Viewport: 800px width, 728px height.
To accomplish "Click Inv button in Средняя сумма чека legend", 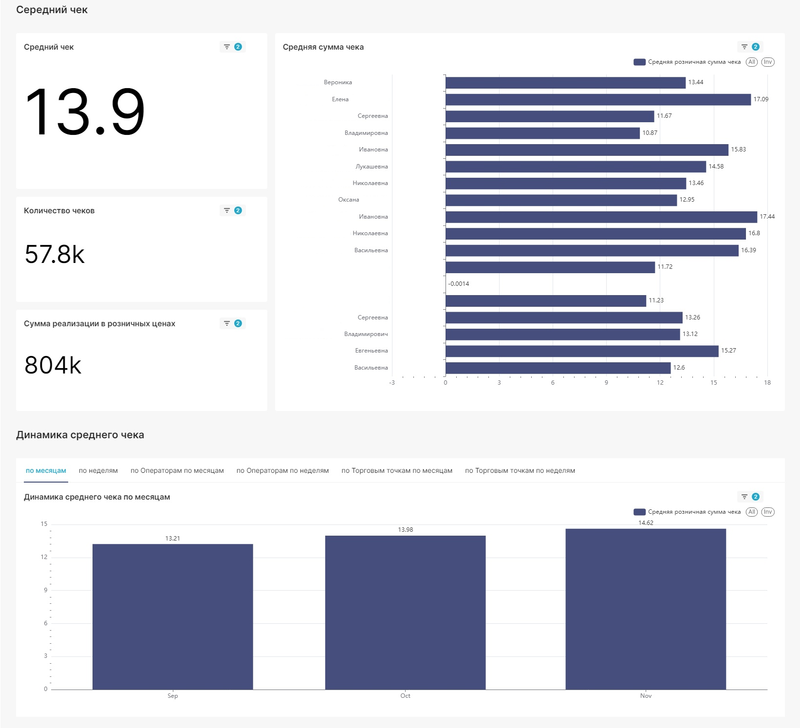I will (768, 62).
